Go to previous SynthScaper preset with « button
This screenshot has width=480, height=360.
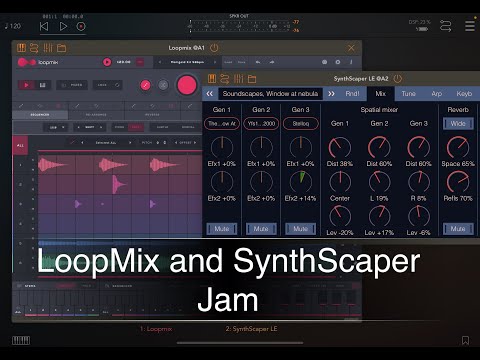pyautogui.click(x=210, y=94)
